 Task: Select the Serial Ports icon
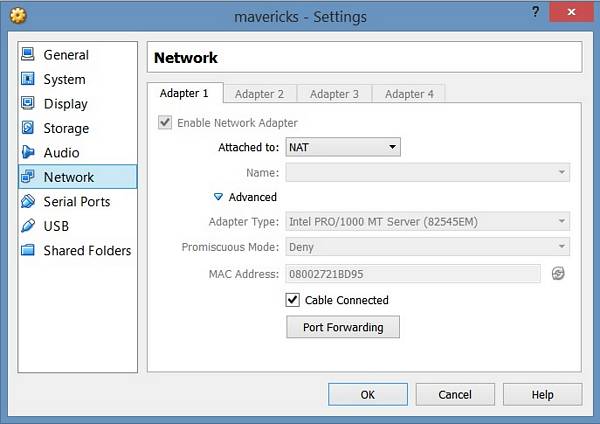pos(27,202)
